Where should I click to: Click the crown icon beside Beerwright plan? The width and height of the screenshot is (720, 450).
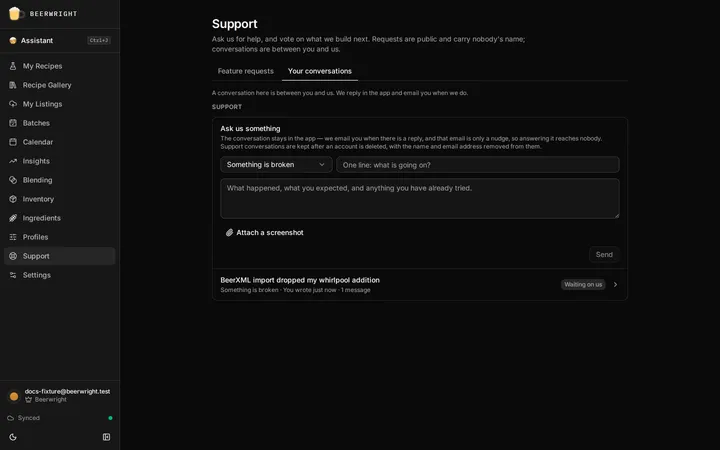point(28,400)
